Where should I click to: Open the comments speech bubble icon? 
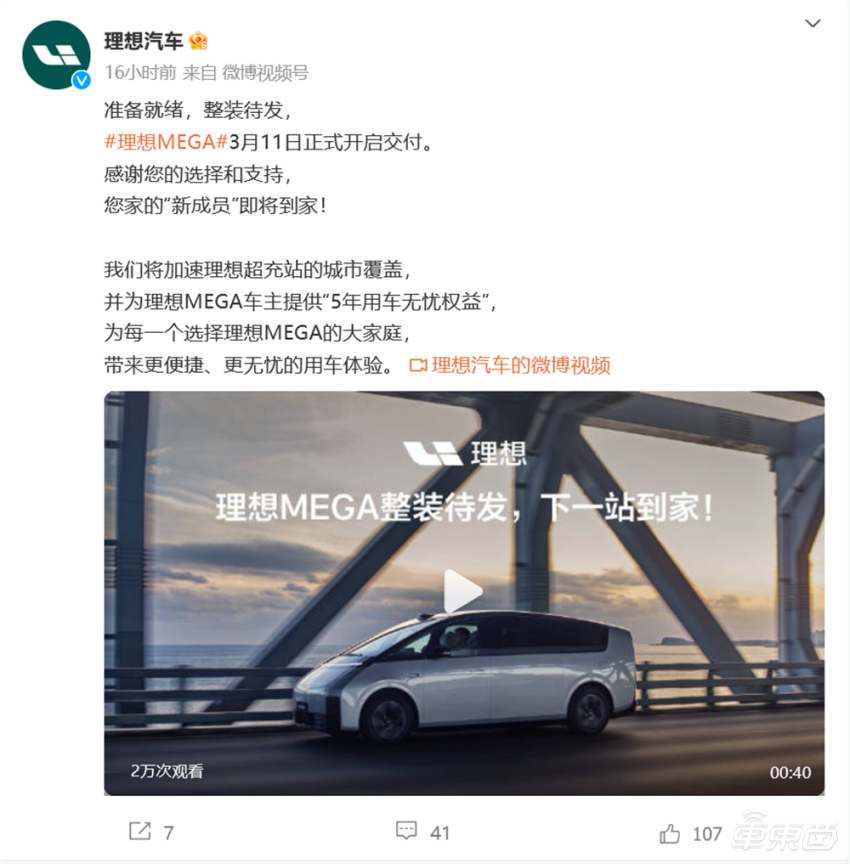(x=407, y=830)
